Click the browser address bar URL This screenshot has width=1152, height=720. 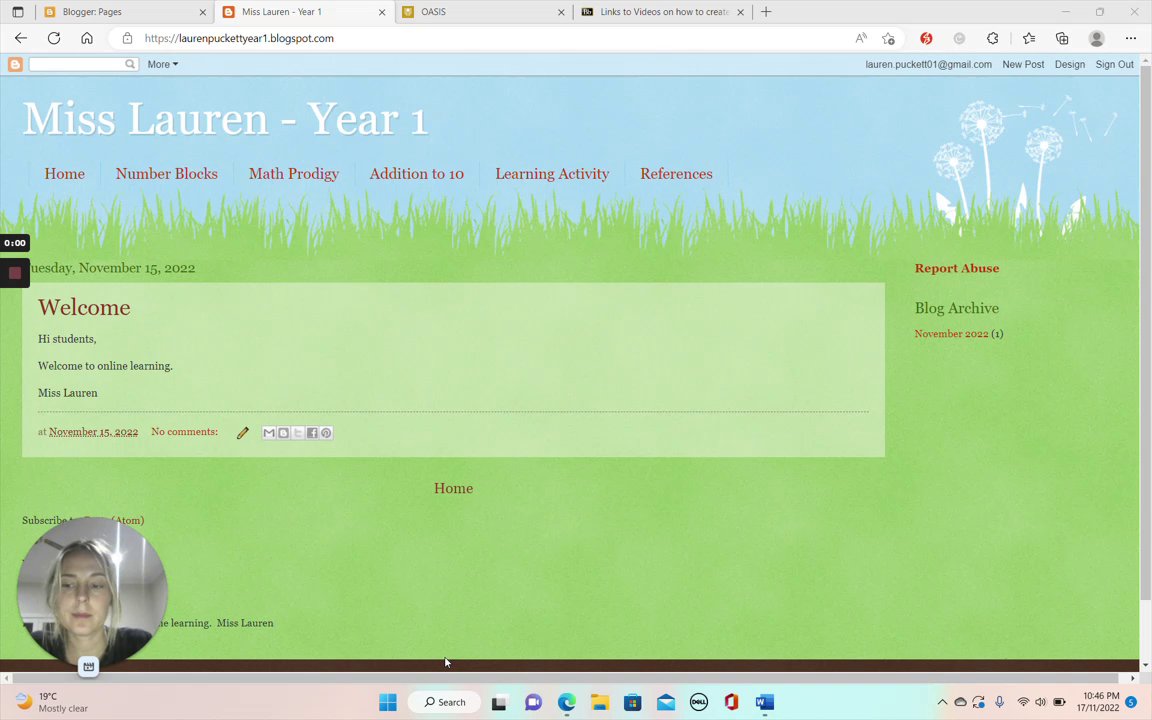[240, 38]
